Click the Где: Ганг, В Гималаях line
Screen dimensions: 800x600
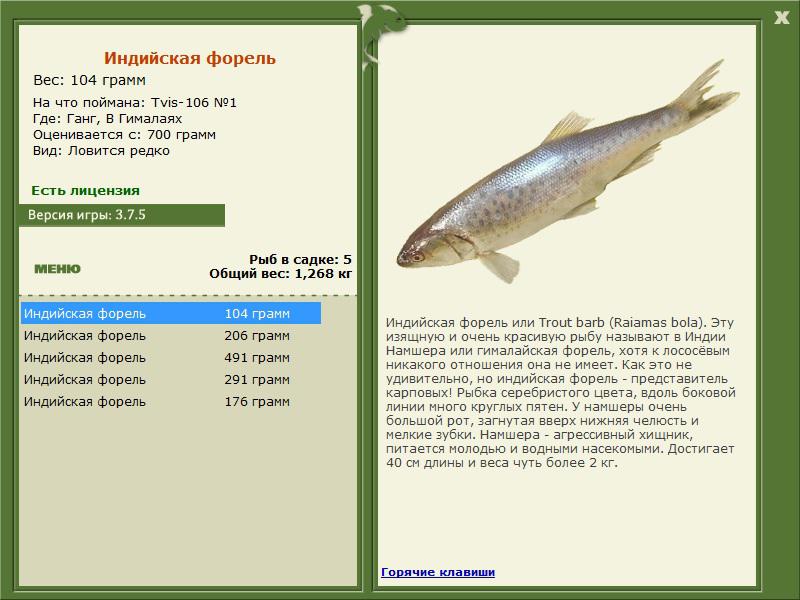pos(108,119)
